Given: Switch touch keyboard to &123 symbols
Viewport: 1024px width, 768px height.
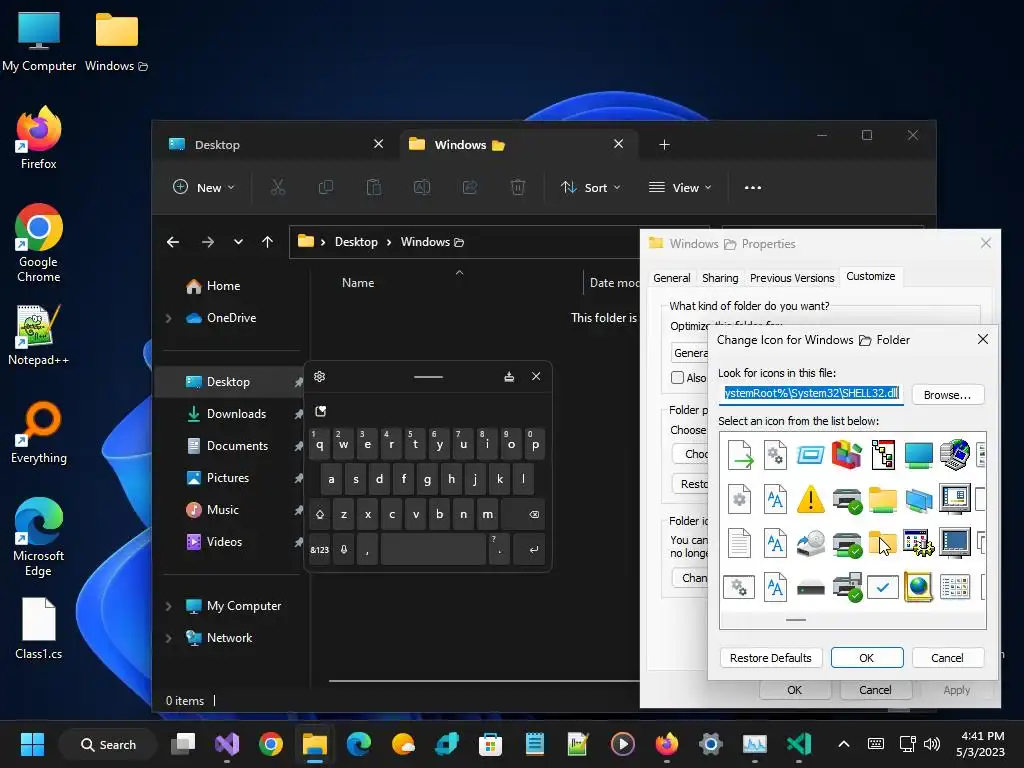Looking at the screenshot, I should (x=319, y=549).
